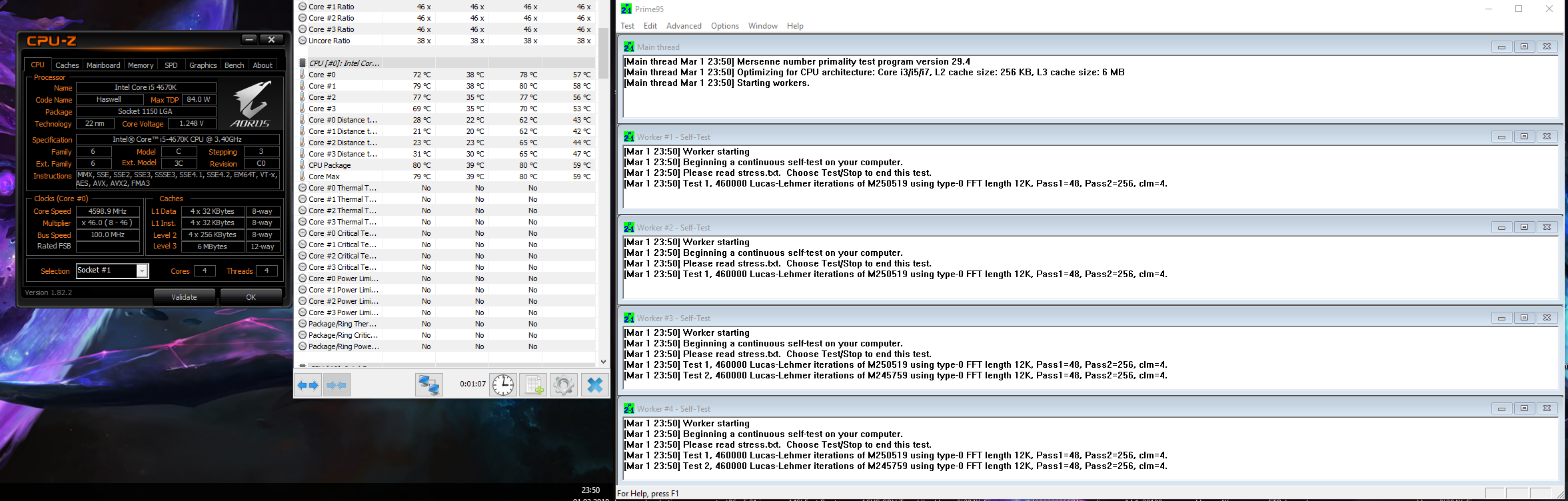Select Package/Ring Ther... row
Screen dimensions: 1568x501
pos(445,324)
